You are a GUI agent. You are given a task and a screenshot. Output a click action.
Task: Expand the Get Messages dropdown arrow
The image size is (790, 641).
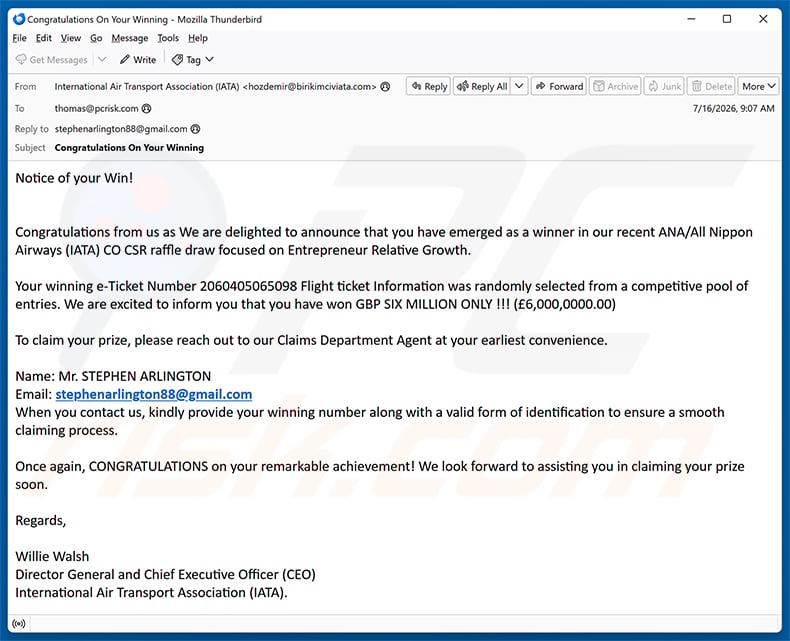102,59
